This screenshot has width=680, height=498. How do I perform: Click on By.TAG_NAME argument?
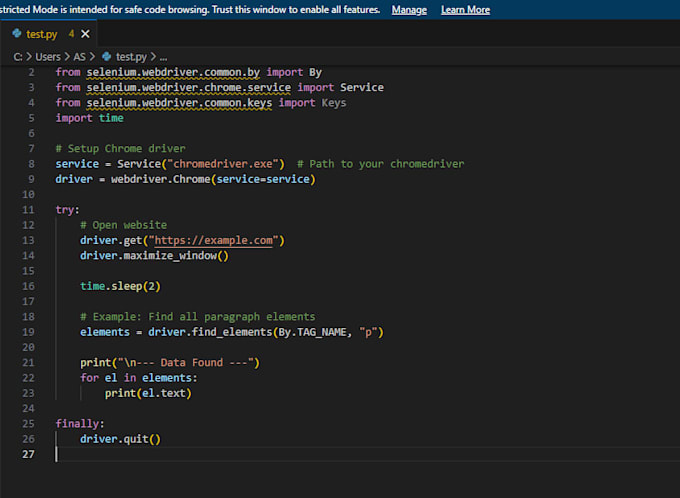click(x=312, y=332)
